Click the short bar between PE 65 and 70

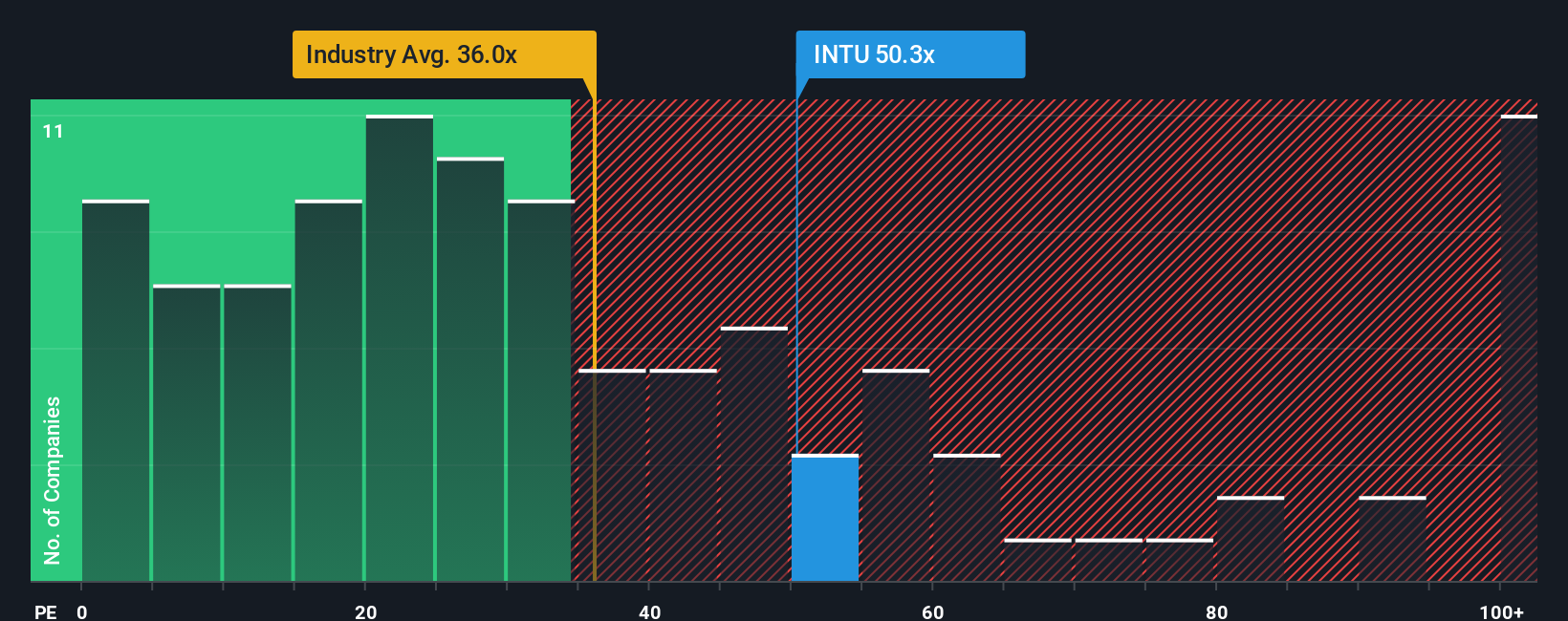click(x=1037, y=560)
